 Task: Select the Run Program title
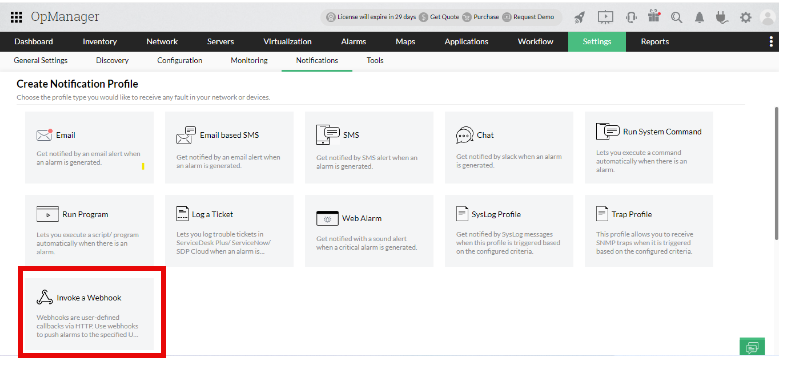click(x=85, y=214)
